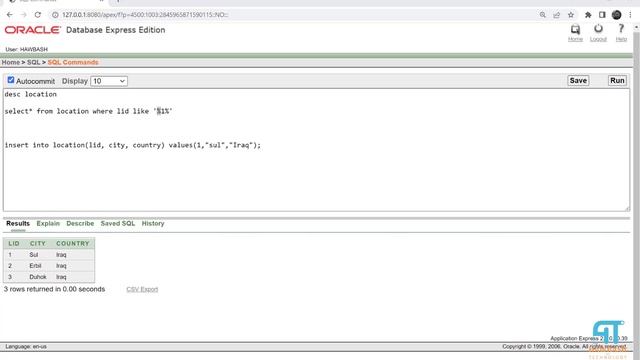The width and height of the screenshot is (640, 360).
Task: Click the Home breadcrumb link
Action: click(11, 62)
